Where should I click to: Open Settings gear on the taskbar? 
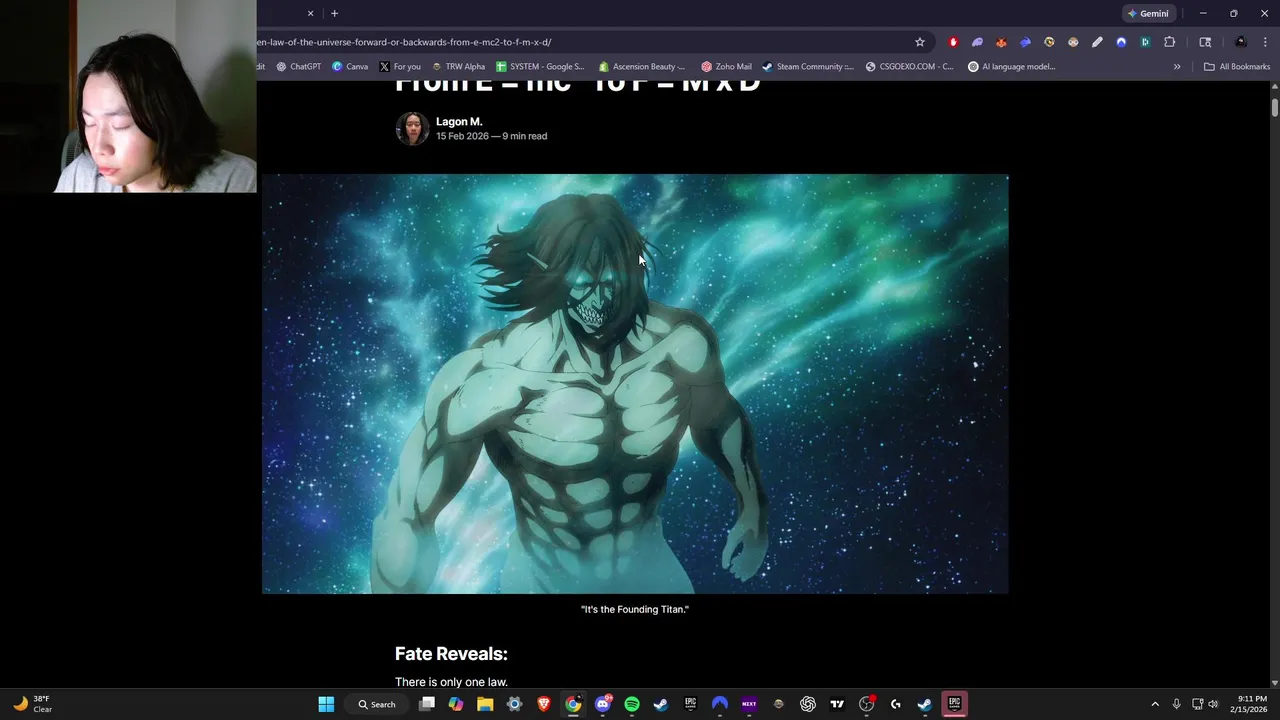tap(514, 704)
